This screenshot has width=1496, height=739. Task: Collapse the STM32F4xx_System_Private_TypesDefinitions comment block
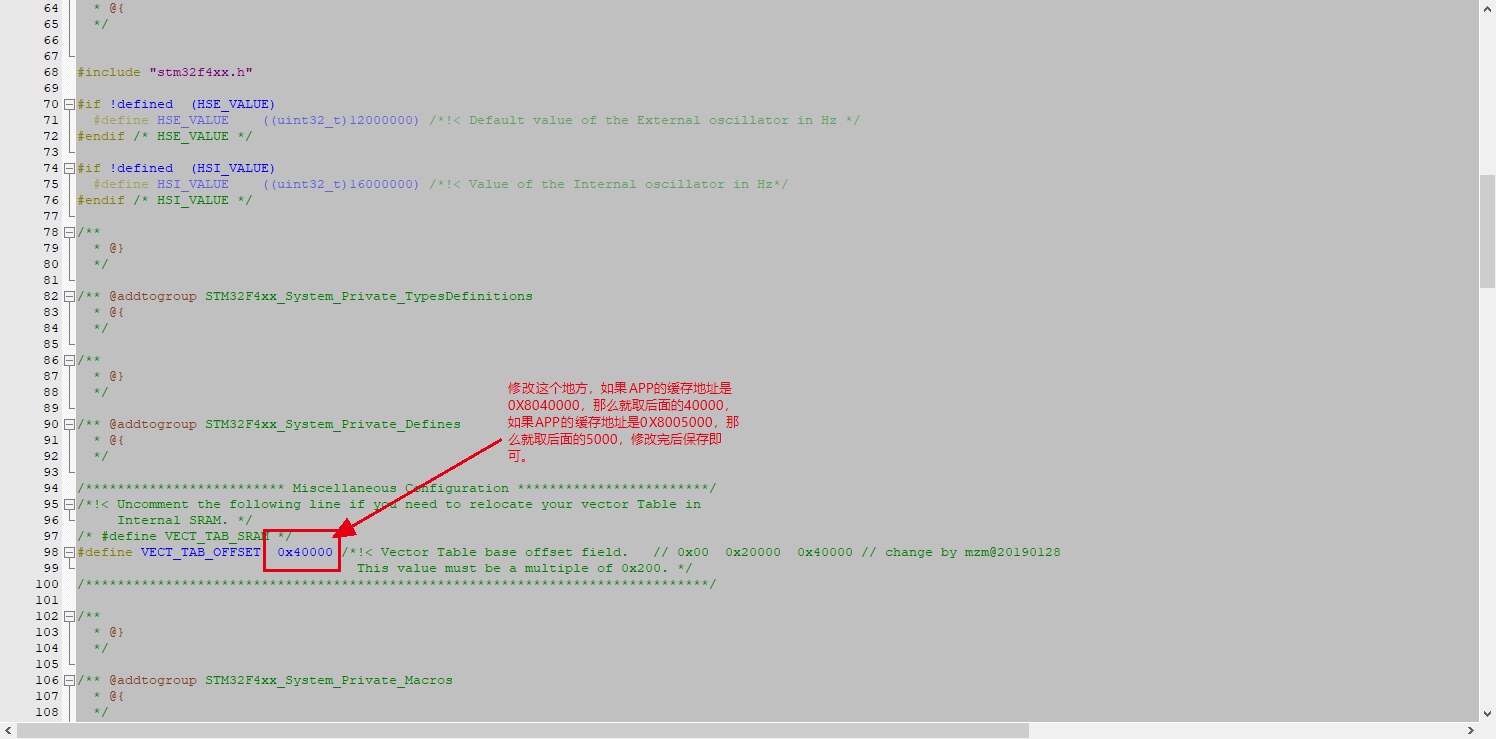[x=68, y=295]
